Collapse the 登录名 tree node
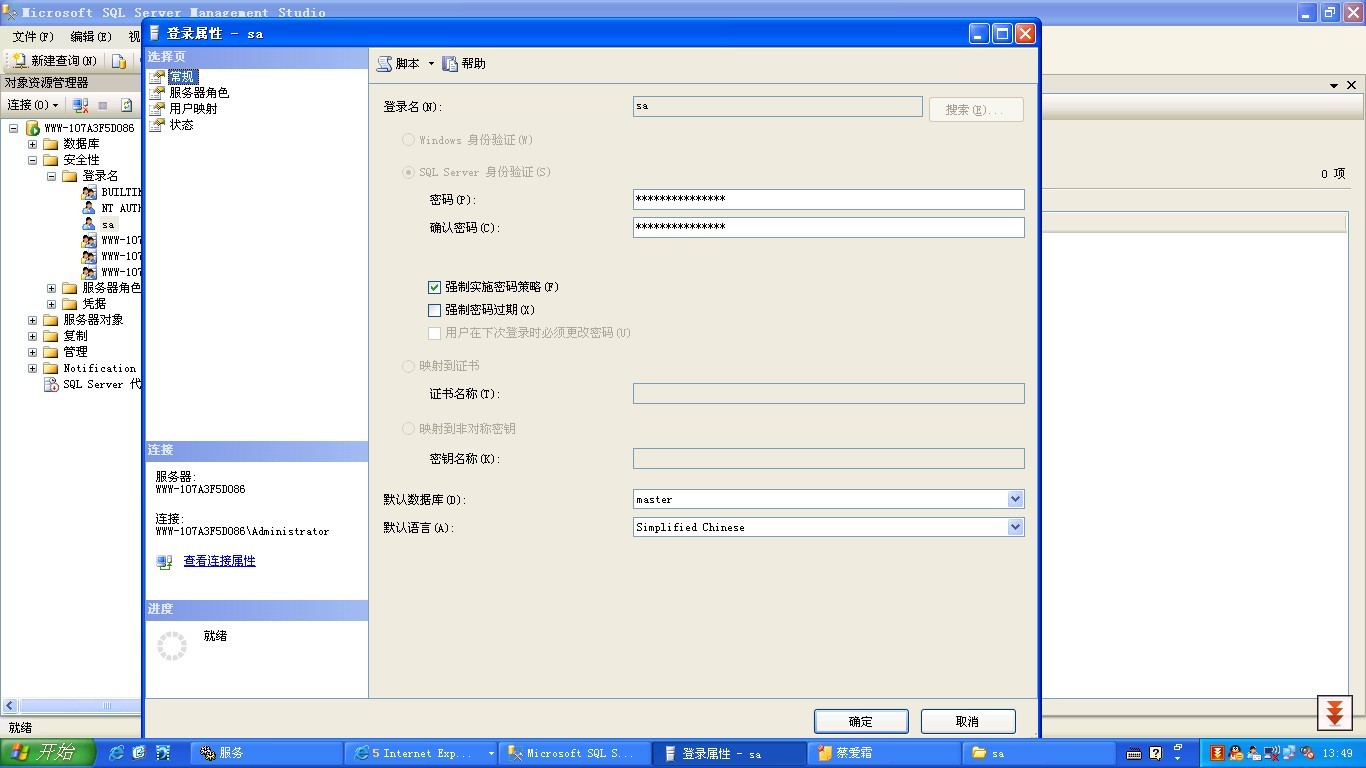The image size is (1366, 768). (52, 176)
